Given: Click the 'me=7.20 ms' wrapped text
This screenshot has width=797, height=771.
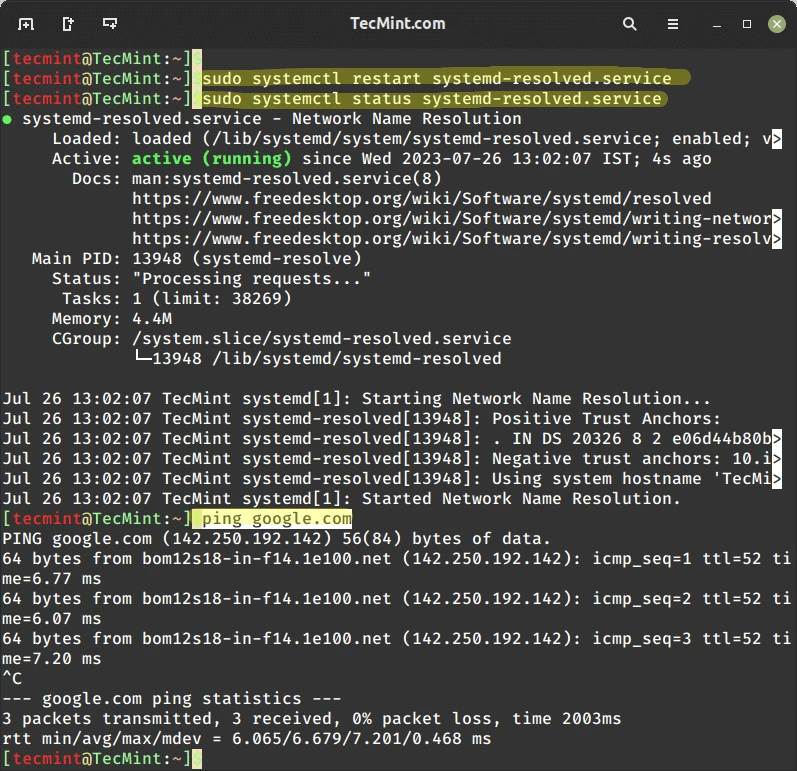Looking at the screenshot, I should [52, 658].
